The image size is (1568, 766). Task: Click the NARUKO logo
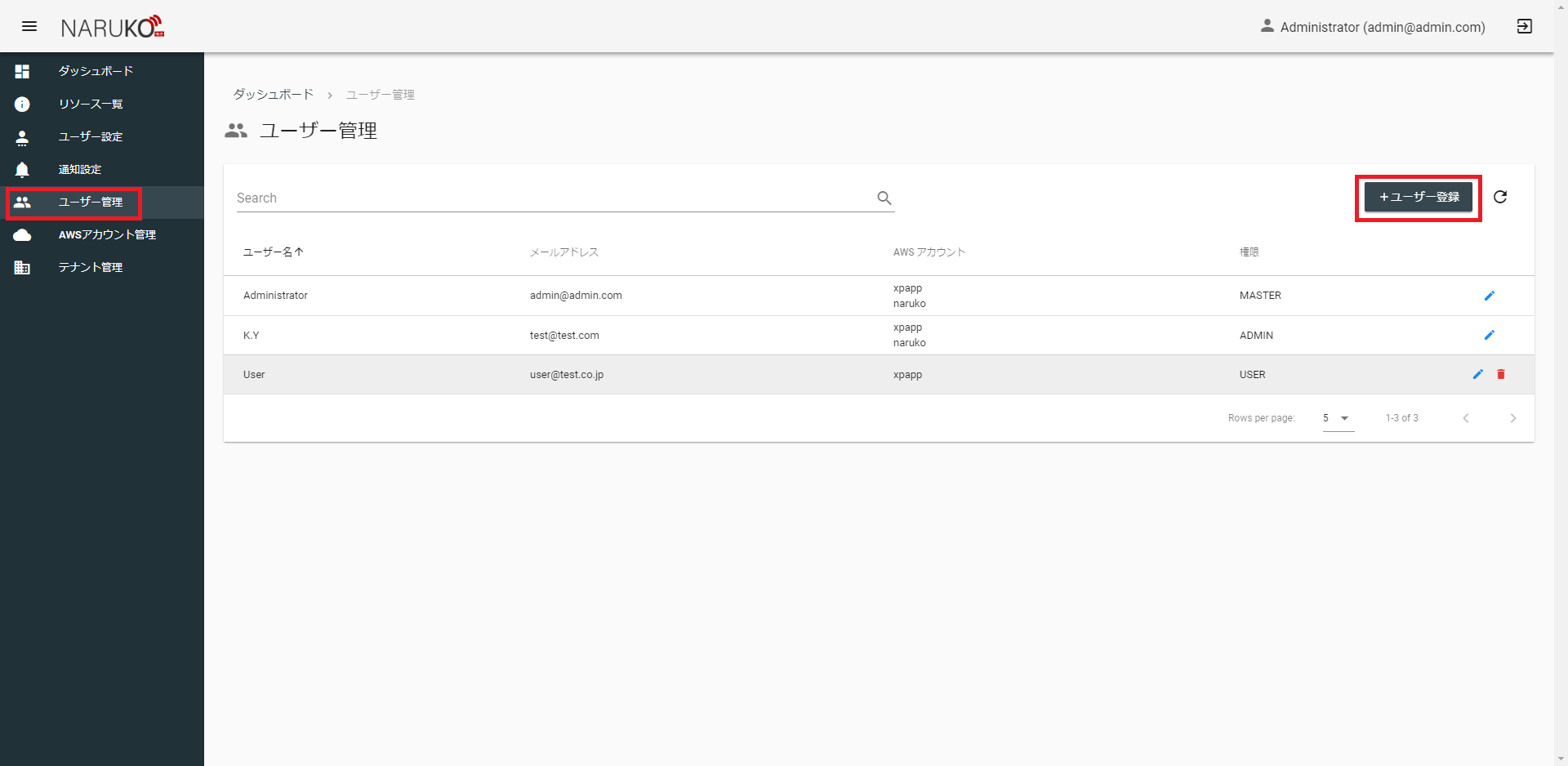pyautogui.click(x=113, y=27)
